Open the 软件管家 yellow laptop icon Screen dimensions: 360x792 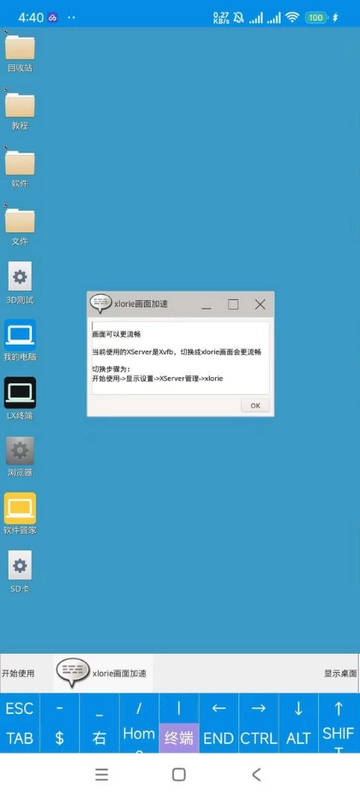(20, 508)
